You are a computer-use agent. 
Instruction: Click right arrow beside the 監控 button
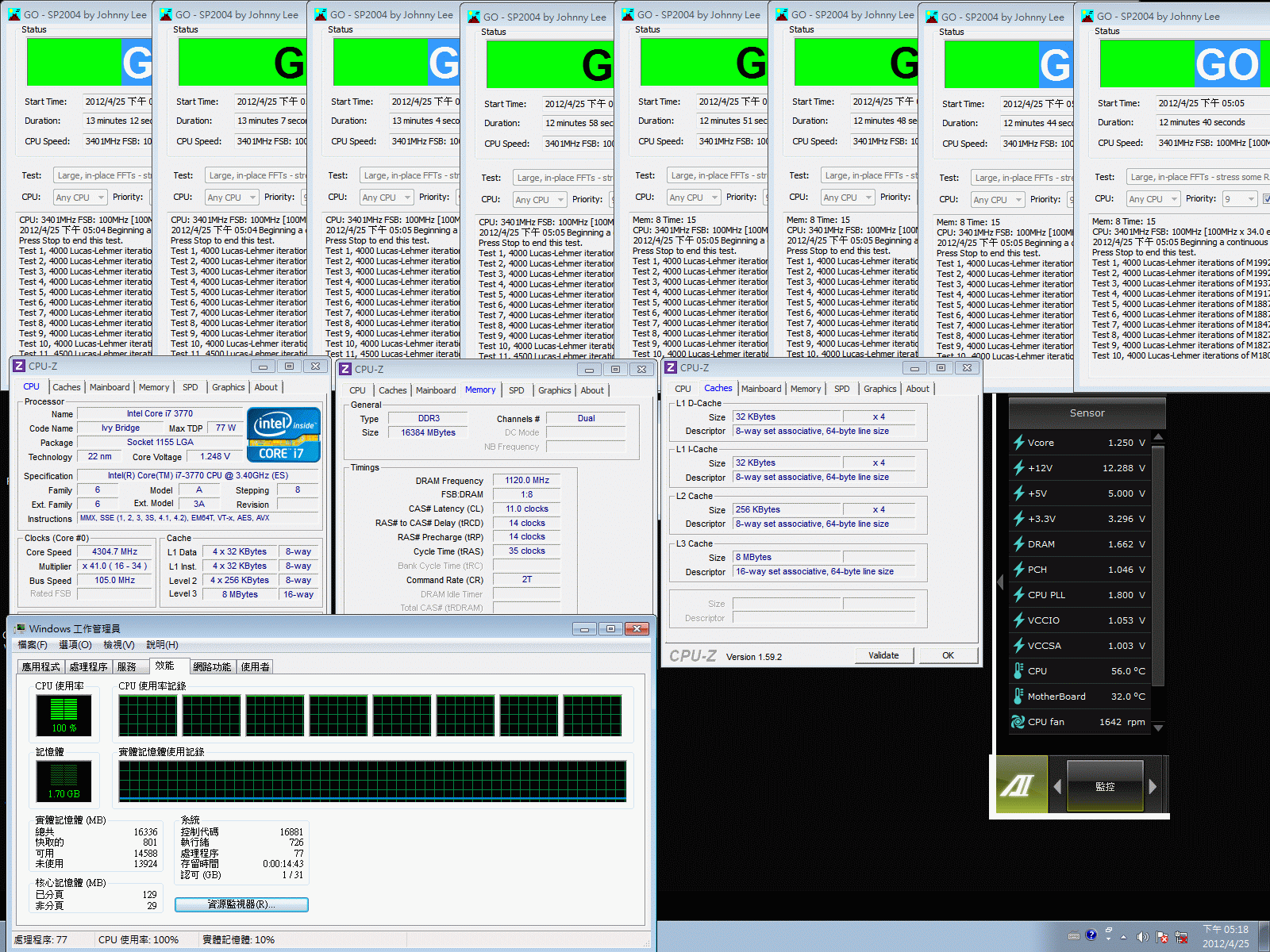(x=1153, y=786)
